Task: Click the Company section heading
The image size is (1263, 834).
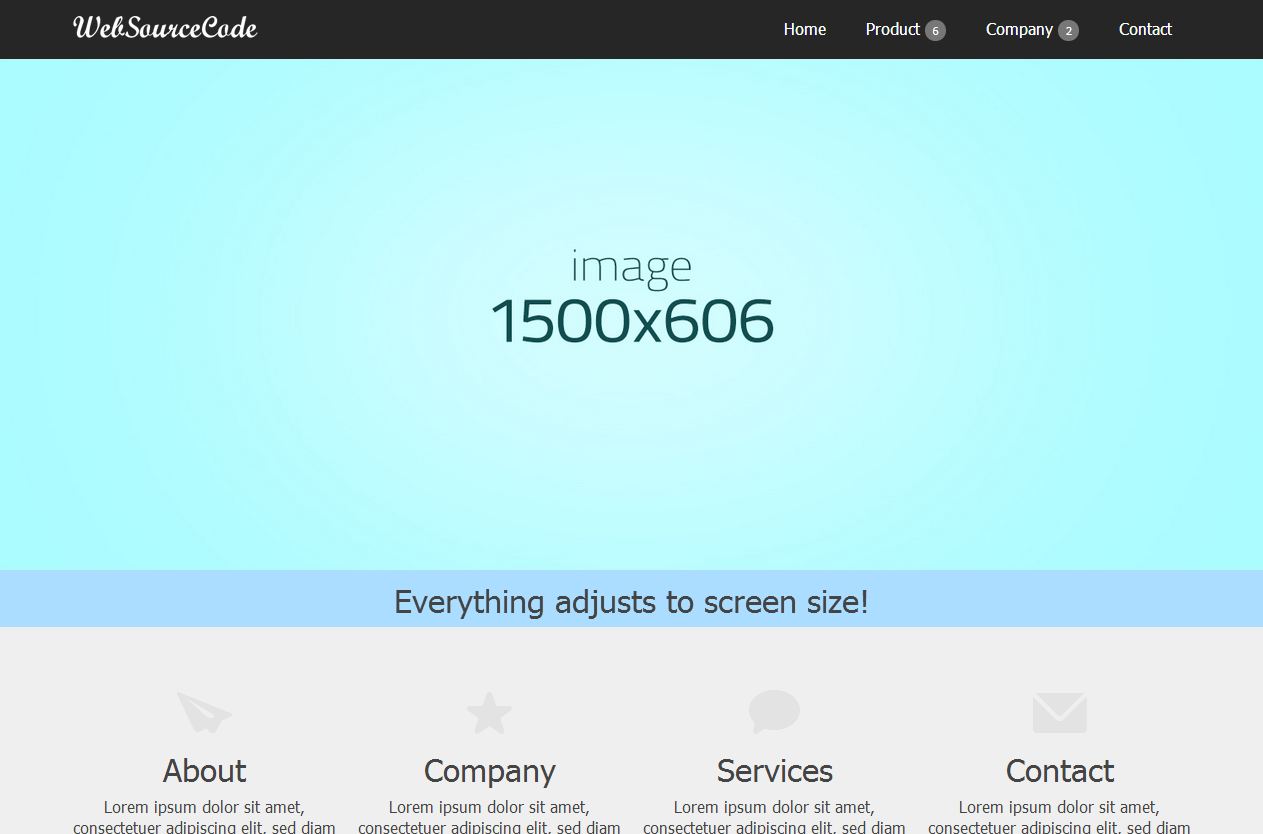Action: pos(489,771)
